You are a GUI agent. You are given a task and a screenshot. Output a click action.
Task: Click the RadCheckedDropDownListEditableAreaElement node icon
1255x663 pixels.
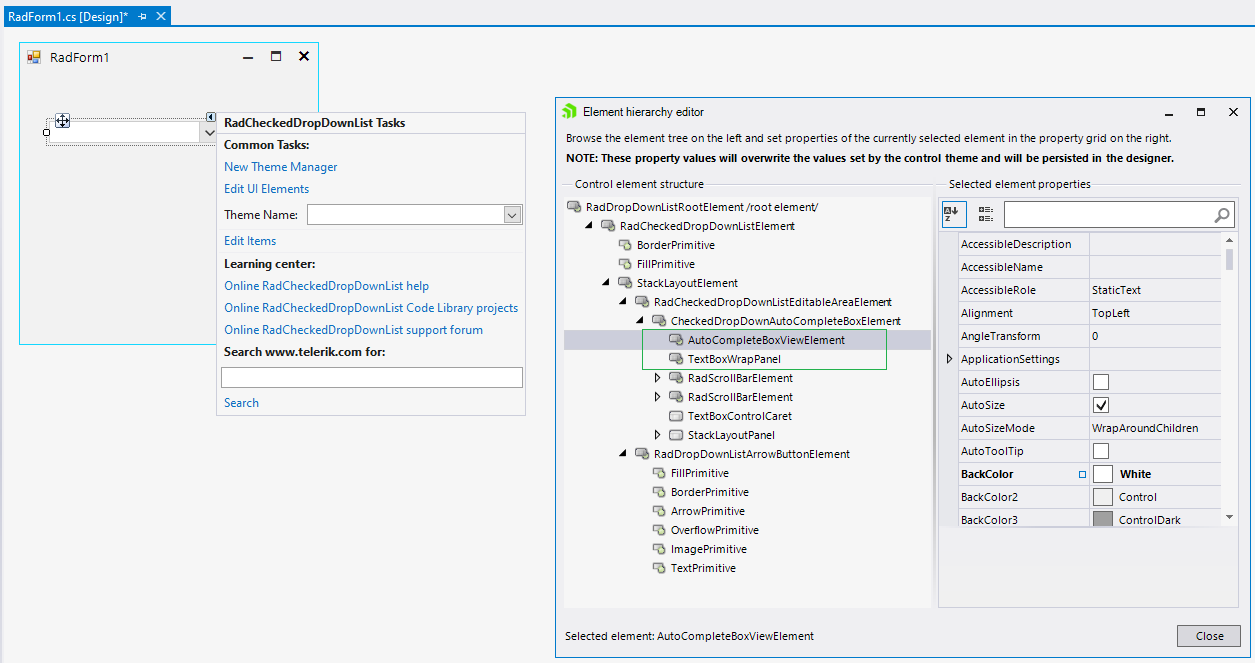(642, 302)
